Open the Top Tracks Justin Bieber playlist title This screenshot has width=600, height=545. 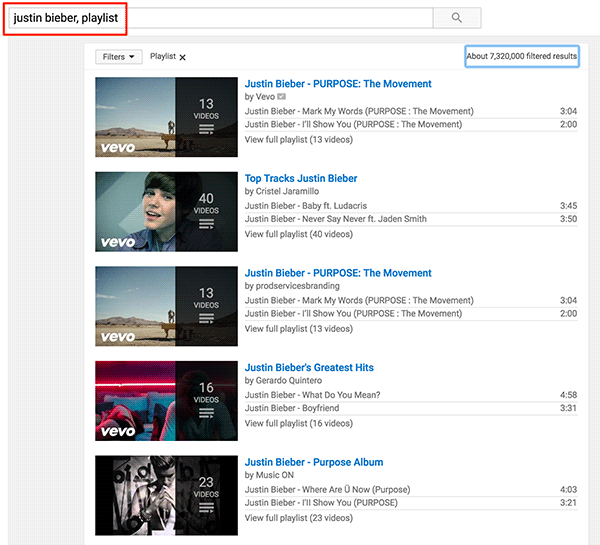pos(301,178)
